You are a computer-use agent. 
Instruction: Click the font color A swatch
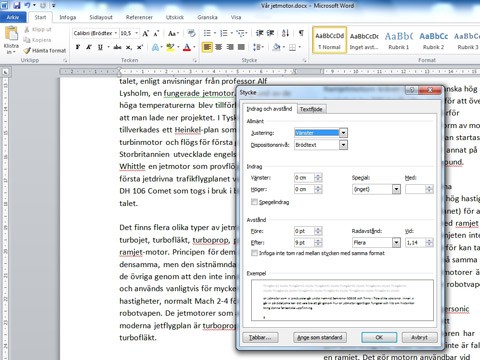pos(187,47)
